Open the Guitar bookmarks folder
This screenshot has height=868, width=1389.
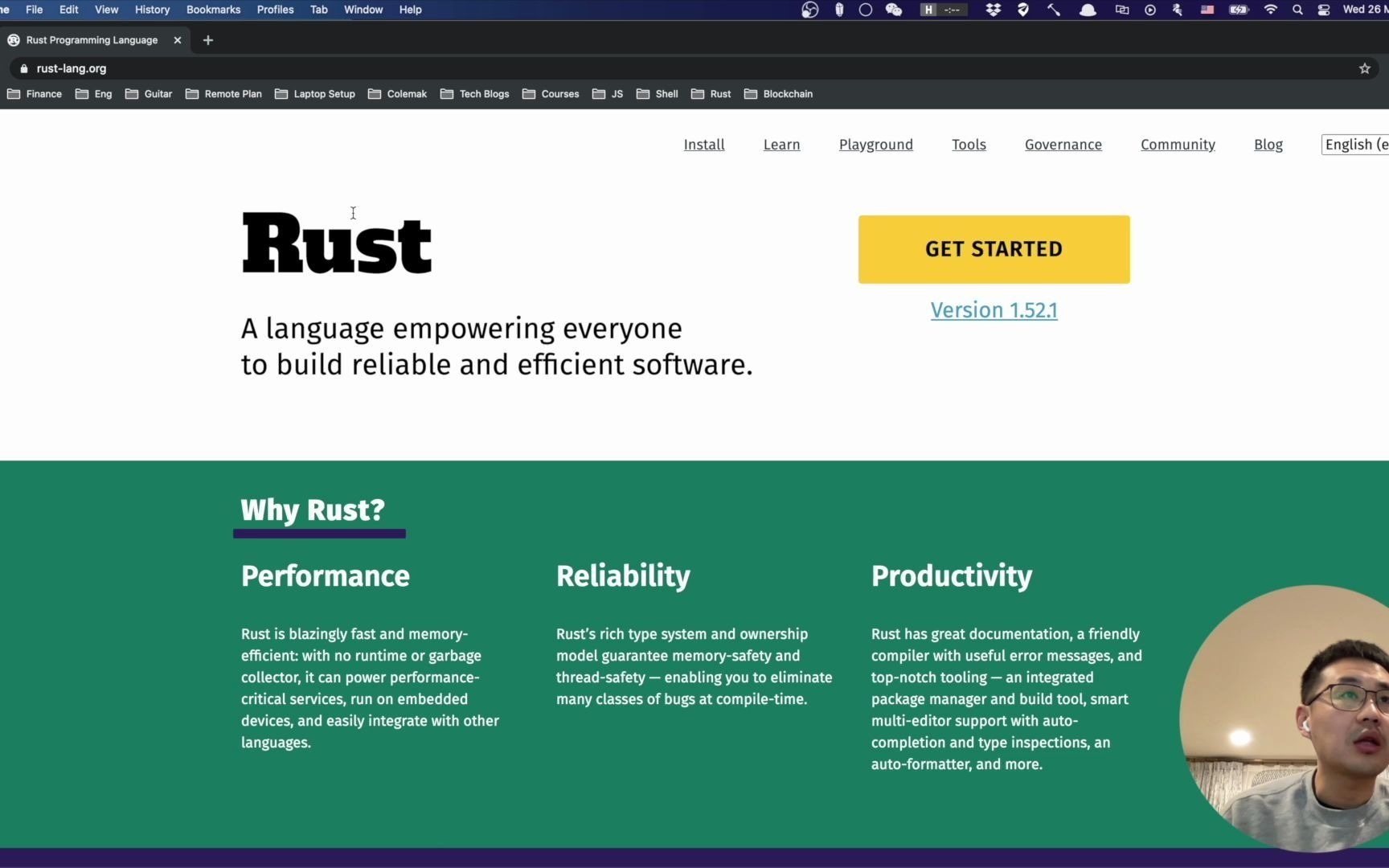(x=149, y=94)
